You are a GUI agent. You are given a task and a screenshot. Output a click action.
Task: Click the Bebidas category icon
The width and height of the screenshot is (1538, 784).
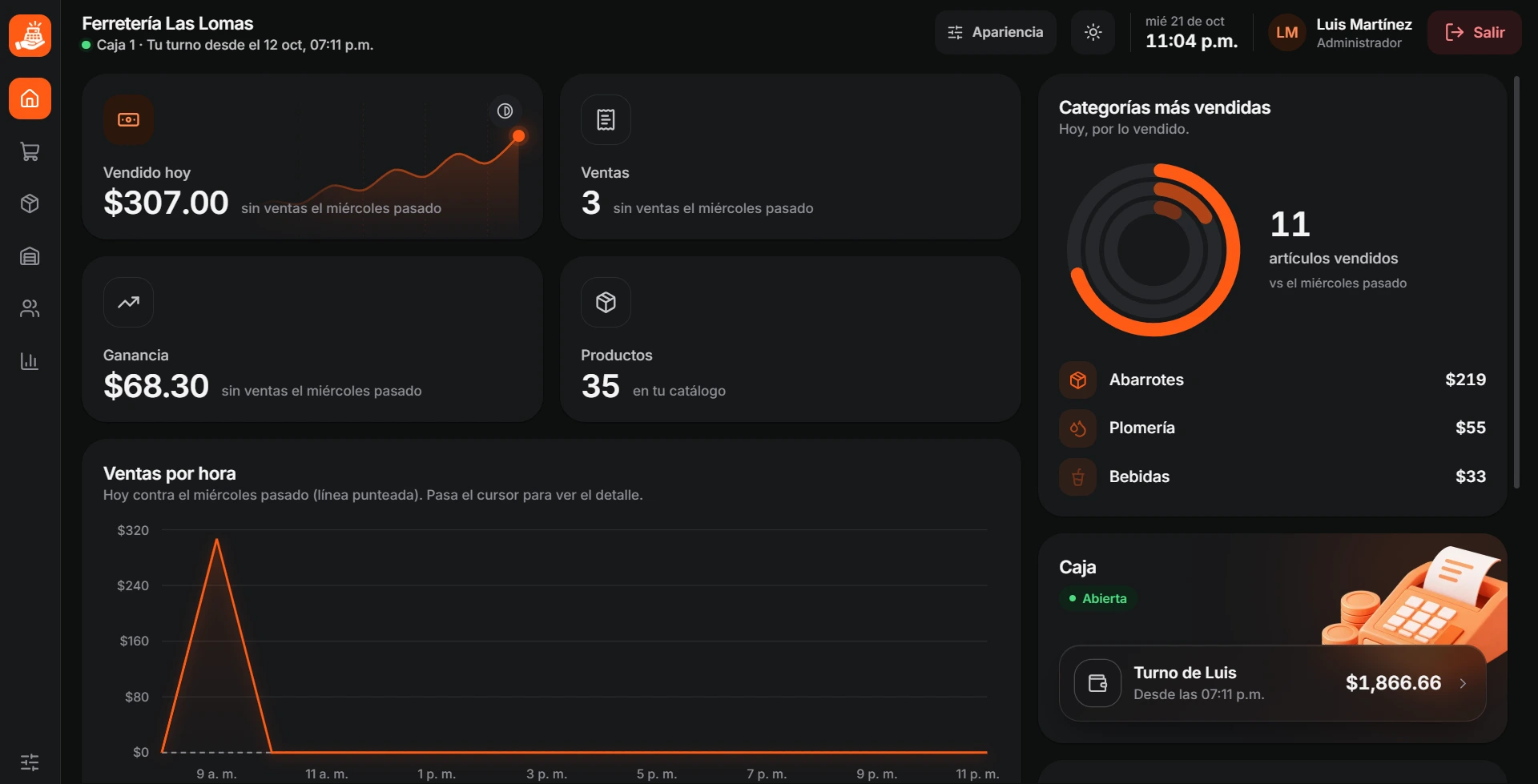(x=1077, y=477)
